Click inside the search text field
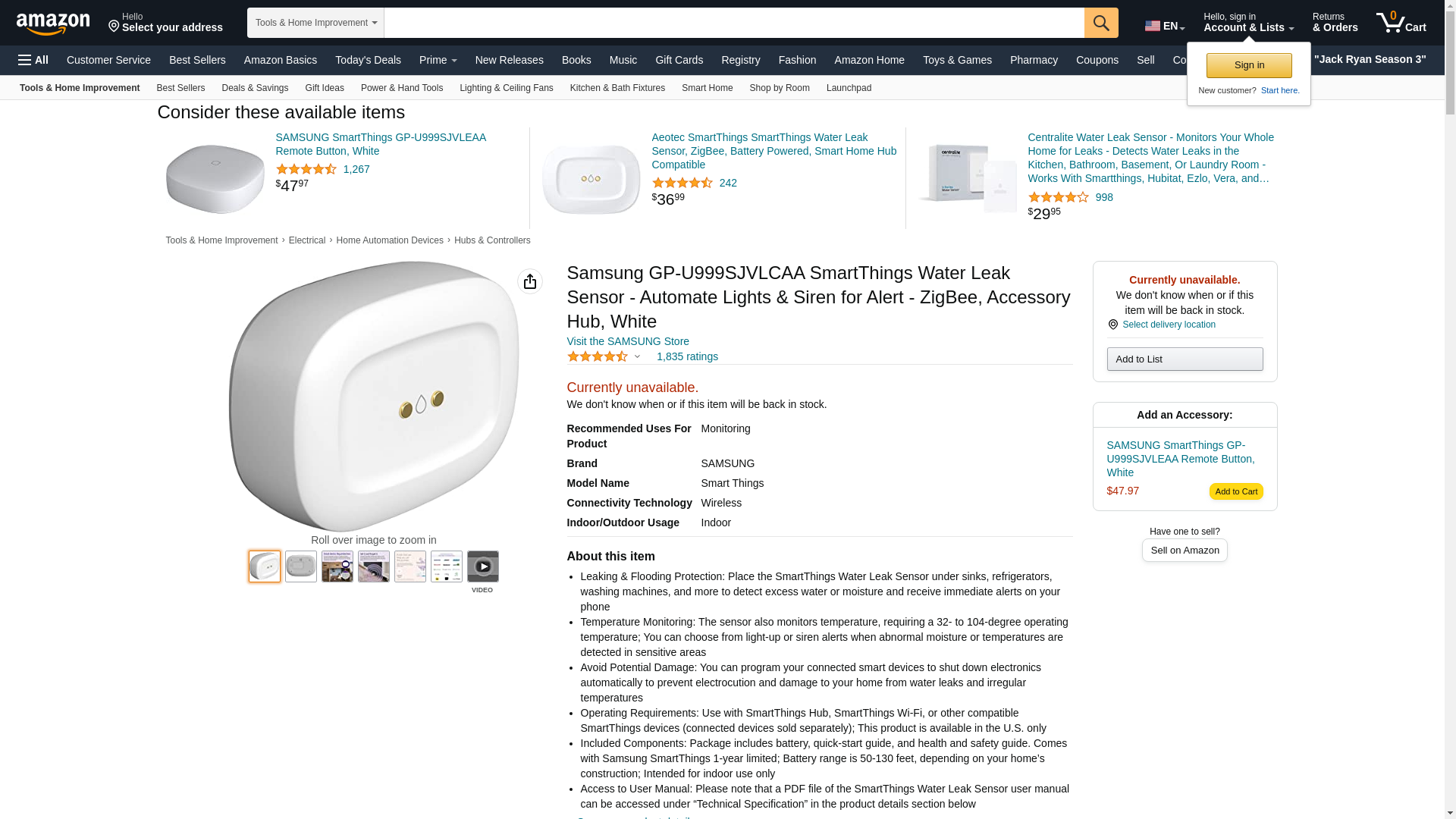 [733, 23]
